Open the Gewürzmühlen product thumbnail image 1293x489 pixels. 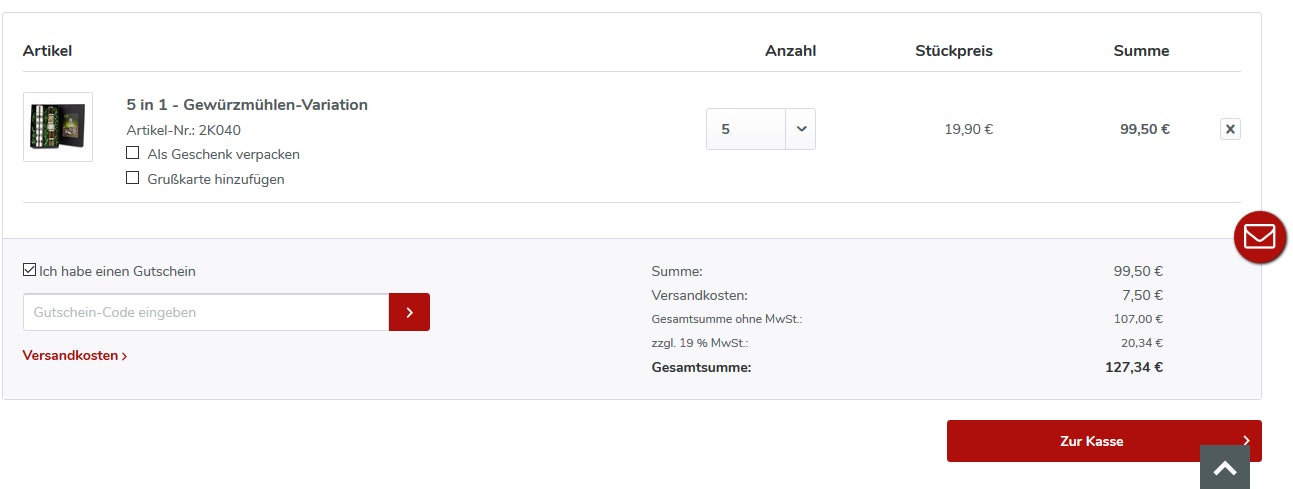pos(58,127)
